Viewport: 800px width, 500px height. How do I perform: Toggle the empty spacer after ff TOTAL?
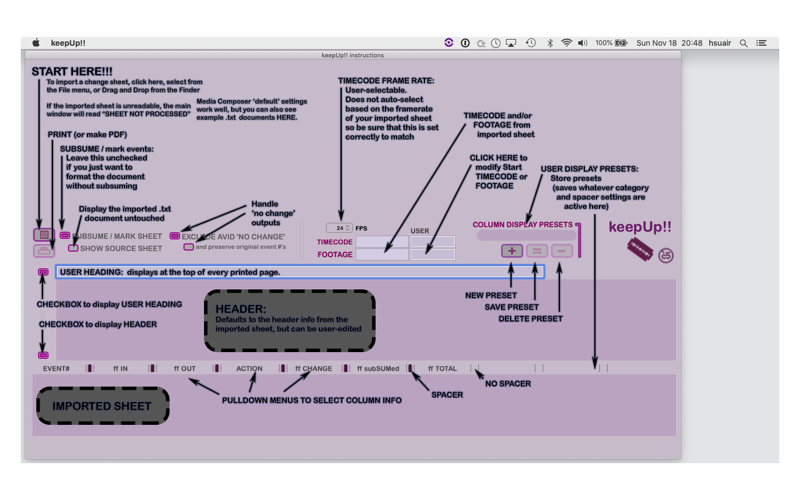tap(474, 368)
